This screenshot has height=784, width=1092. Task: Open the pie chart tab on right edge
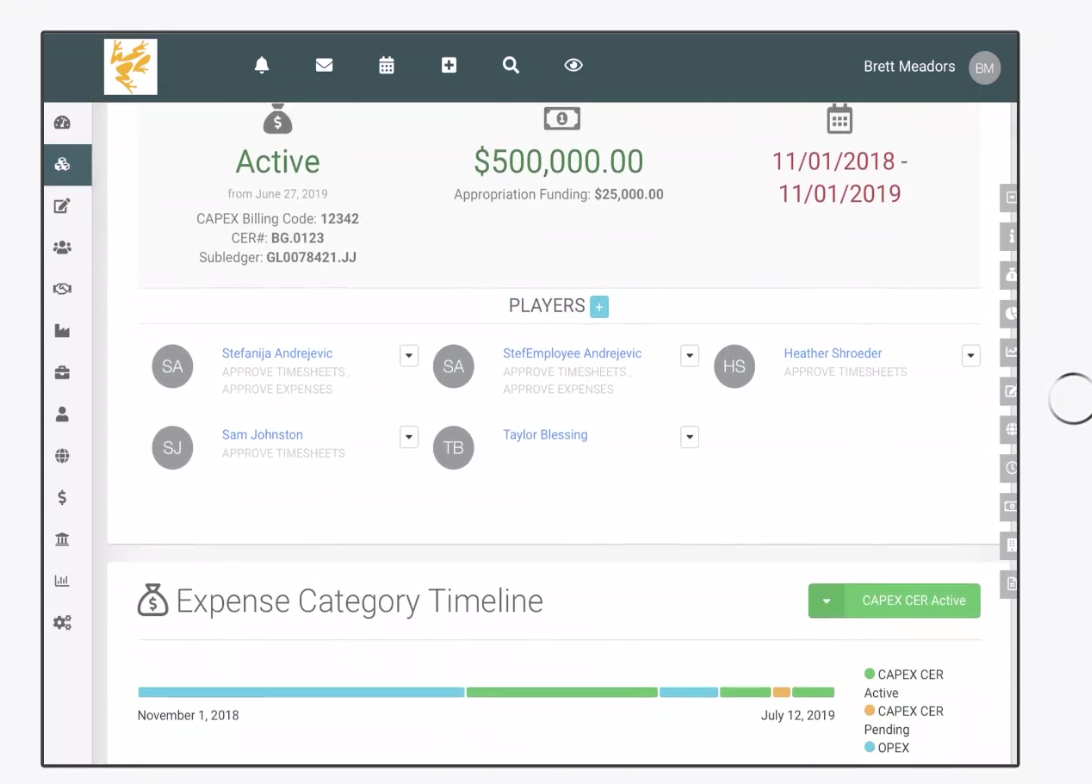(x=1010, y=313)
